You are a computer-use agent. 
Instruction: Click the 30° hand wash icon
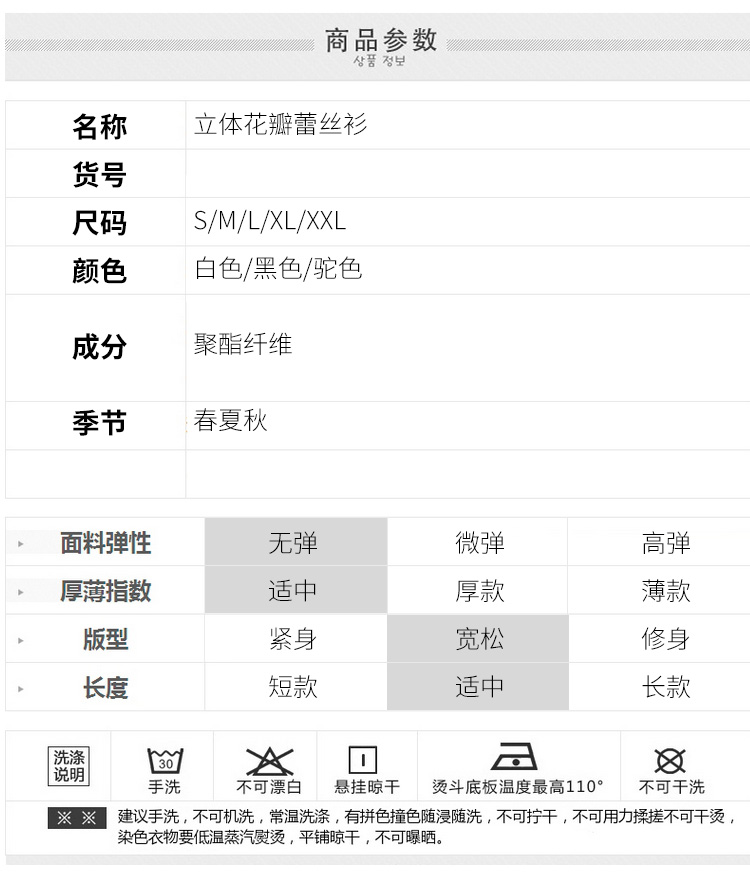click(165, 760)
